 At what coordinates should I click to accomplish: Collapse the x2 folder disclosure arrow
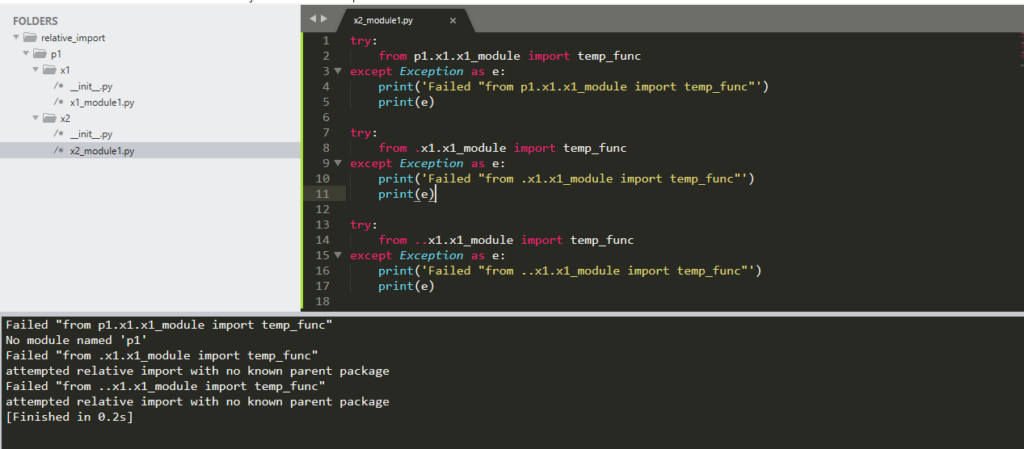tap(36, 118)
